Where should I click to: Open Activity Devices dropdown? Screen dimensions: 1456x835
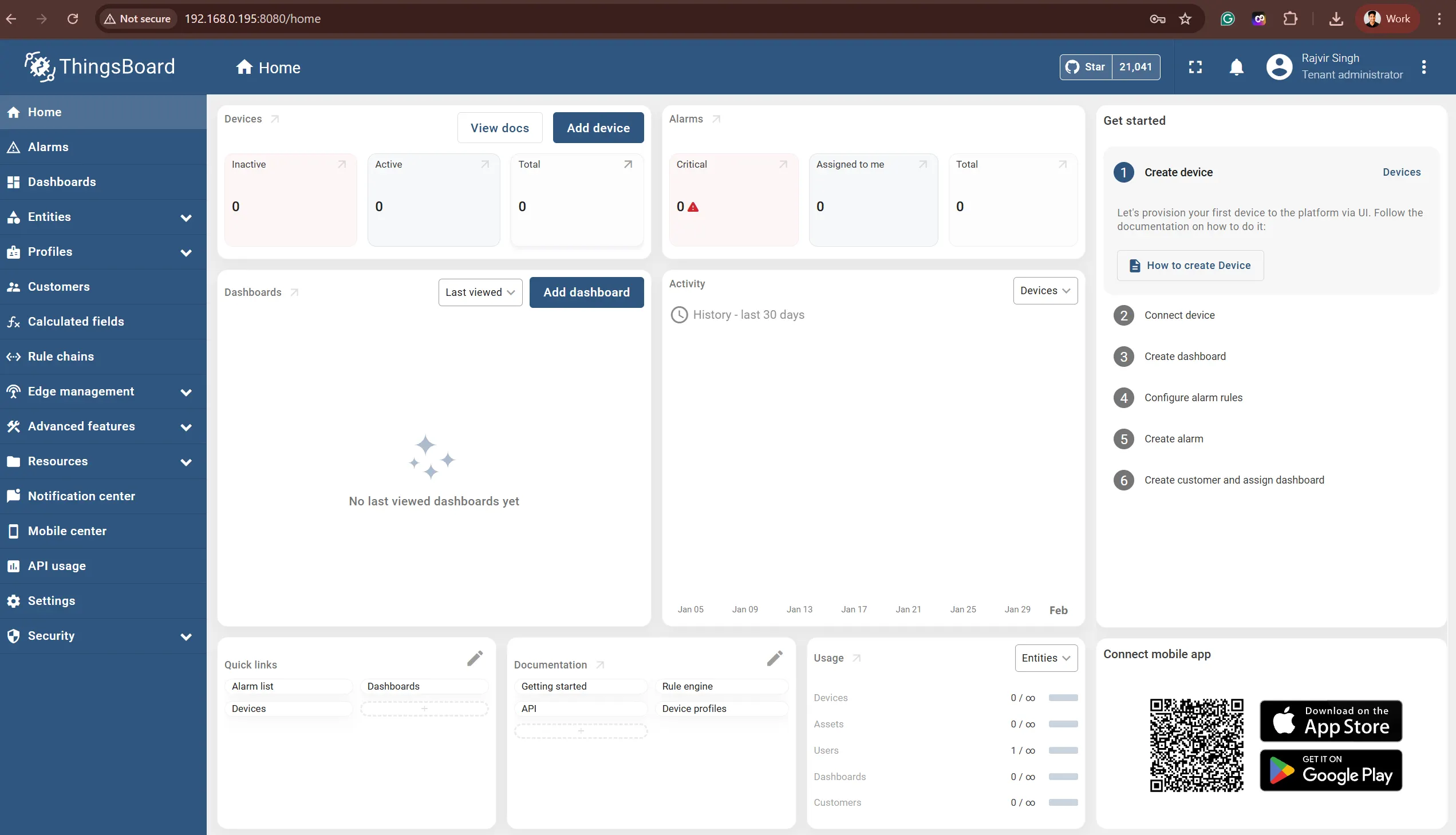1045,291
